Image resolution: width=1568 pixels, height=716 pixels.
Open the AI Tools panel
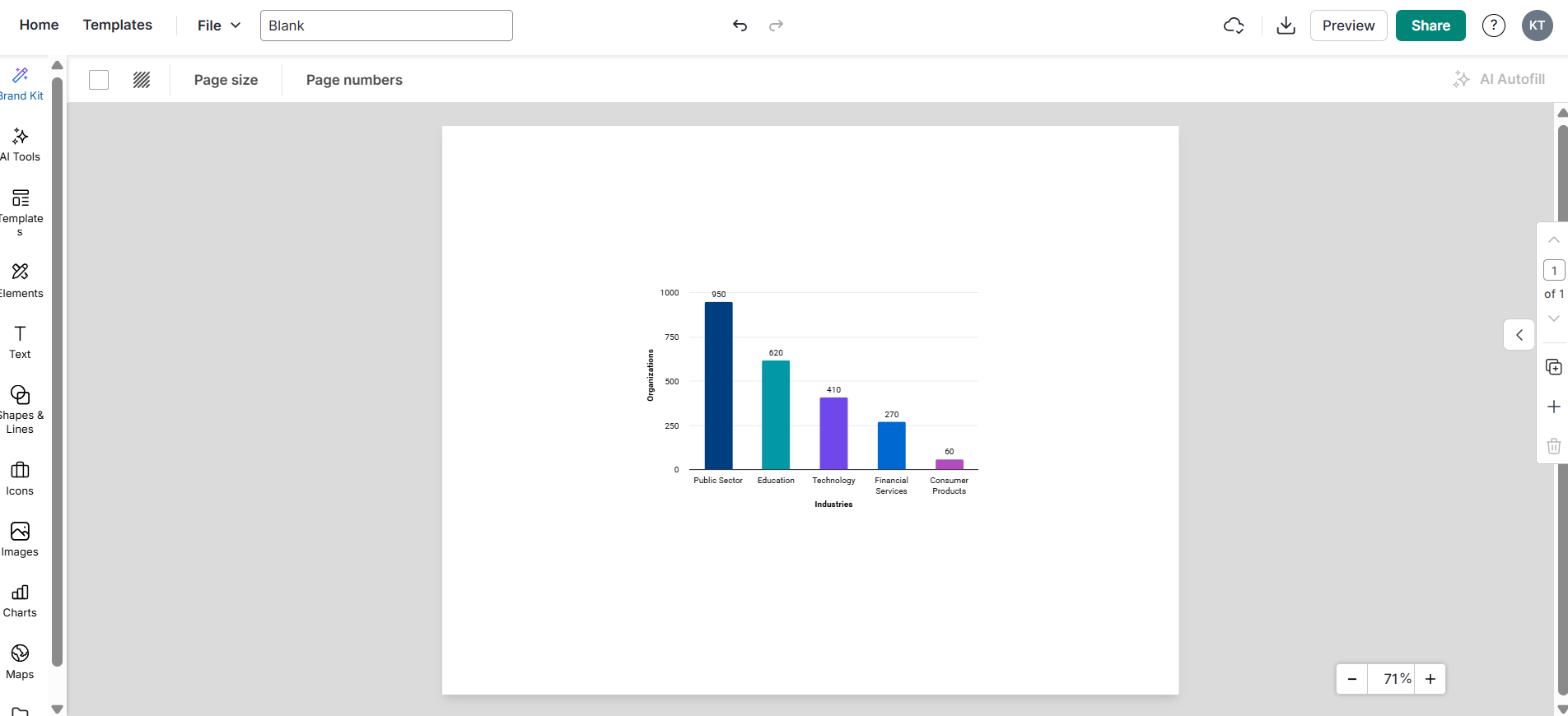(21, 145)
